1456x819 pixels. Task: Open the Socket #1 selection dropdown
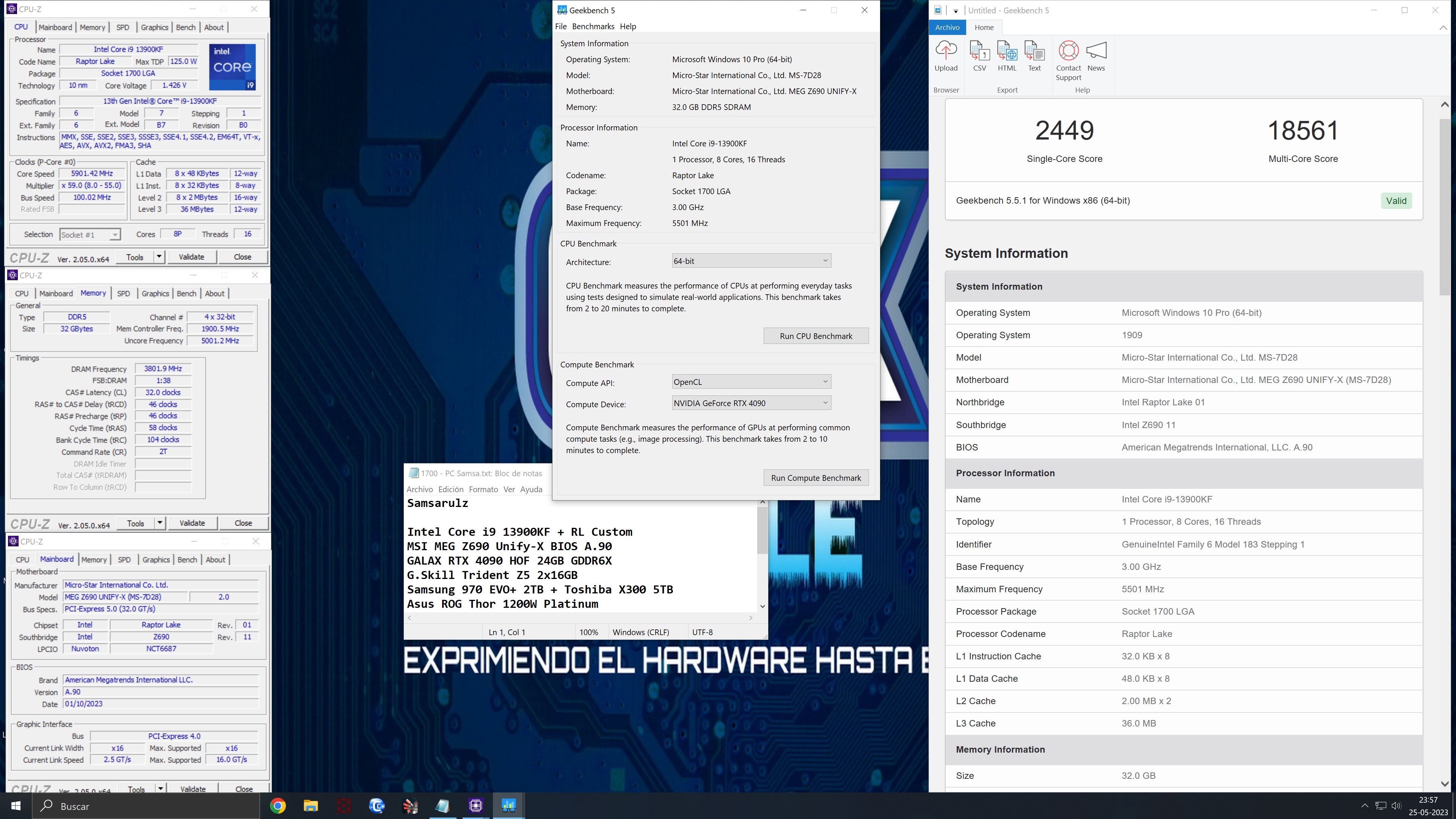point(90,235)
